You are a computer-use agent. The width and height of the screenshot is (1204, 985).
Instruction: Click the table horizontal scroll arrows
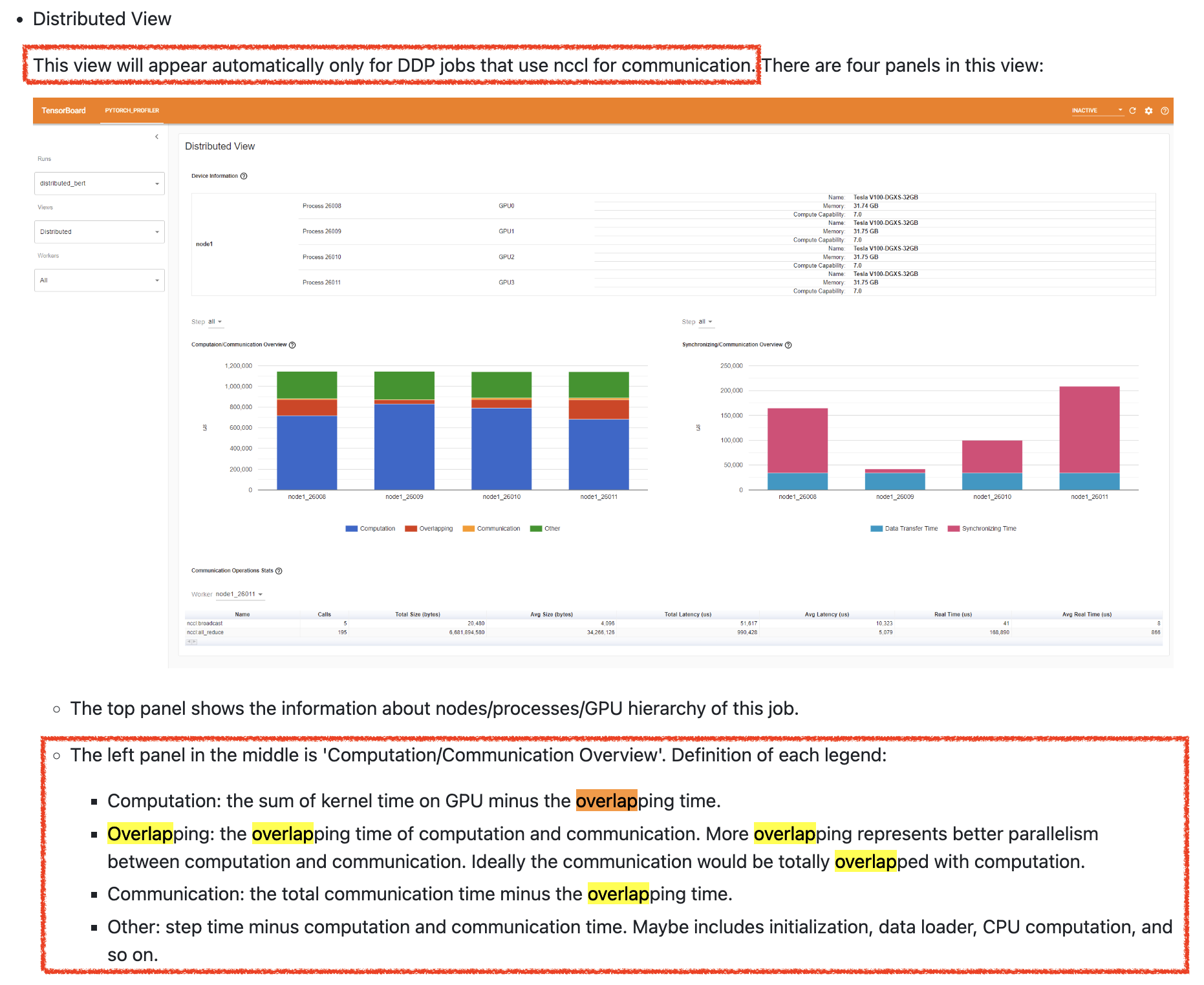[x=191, y=642]
